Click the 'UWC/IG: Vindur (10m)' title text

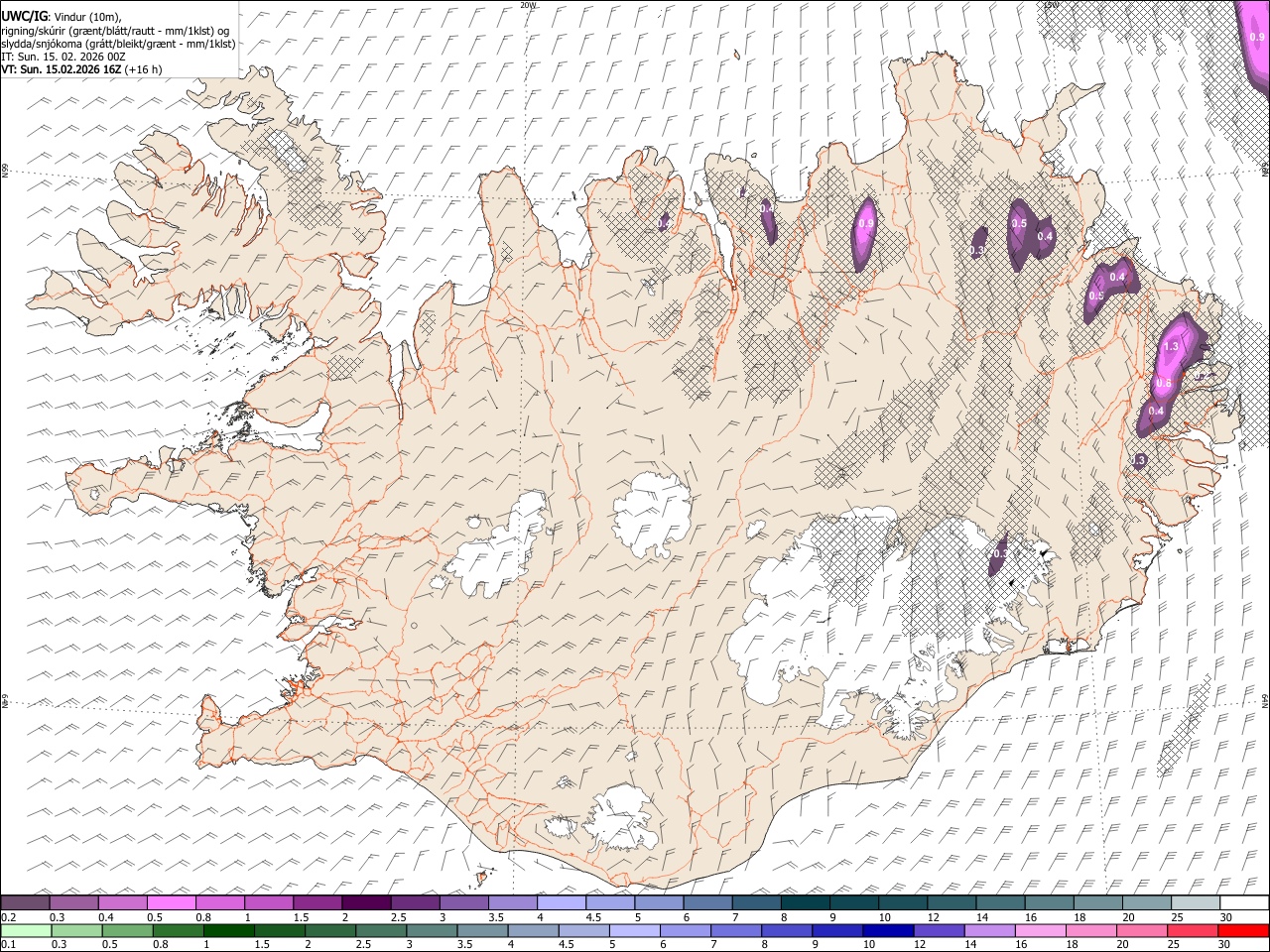click(x=61, y=16)
